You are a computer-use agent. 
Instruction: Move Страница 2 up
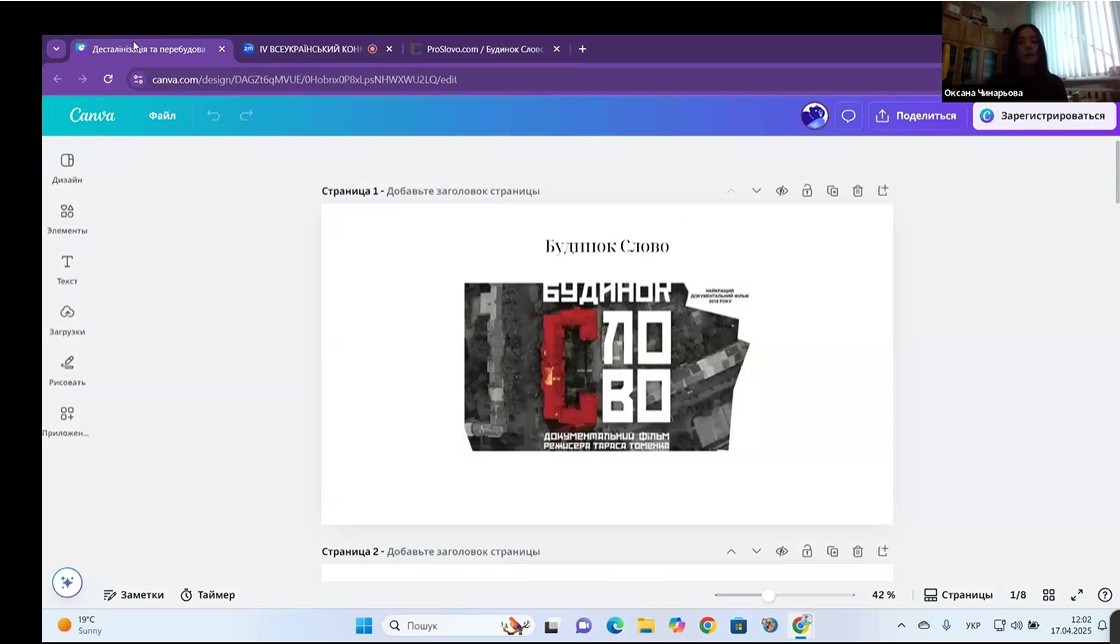click(x=731, y=551)
